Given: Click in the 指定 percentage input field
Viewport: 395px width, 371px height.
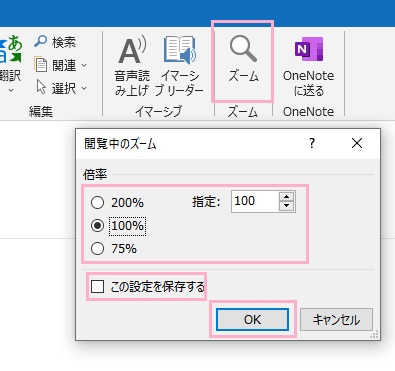Looking at the screenshot, I should tap(255, 201).
